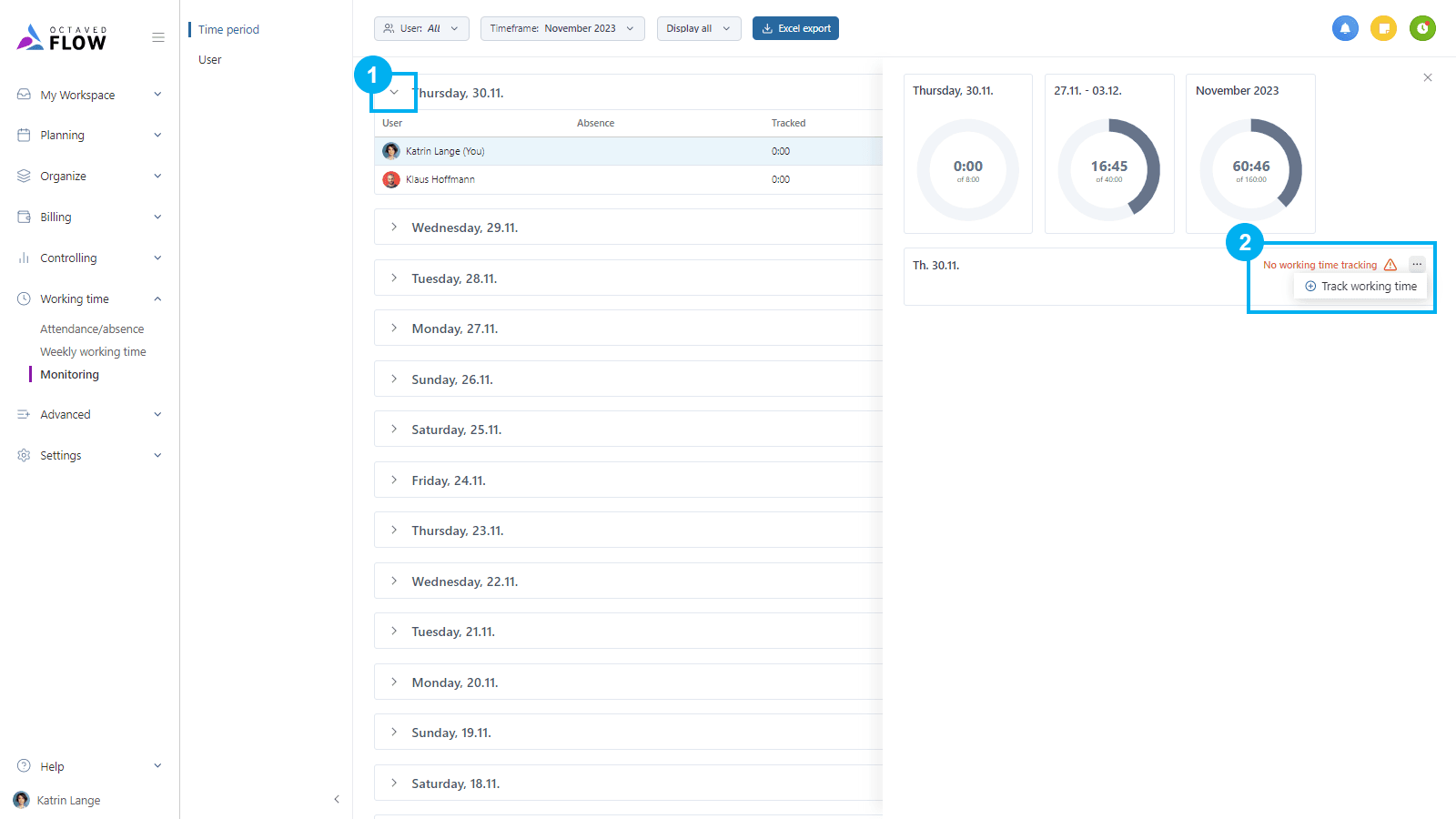1456x819 pixels.
Task: Select Track working time menu entry
Action: pyautogui.click(x=1360, y=287)
